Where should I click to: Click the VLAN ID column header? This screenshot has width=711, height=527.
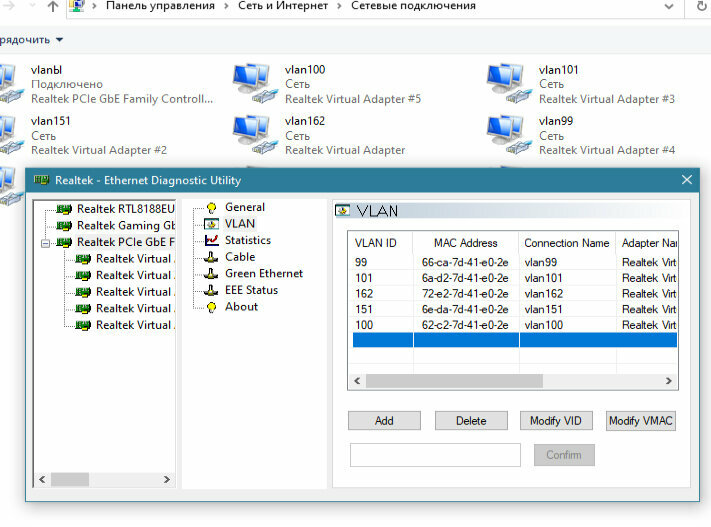tap(380, 243)
